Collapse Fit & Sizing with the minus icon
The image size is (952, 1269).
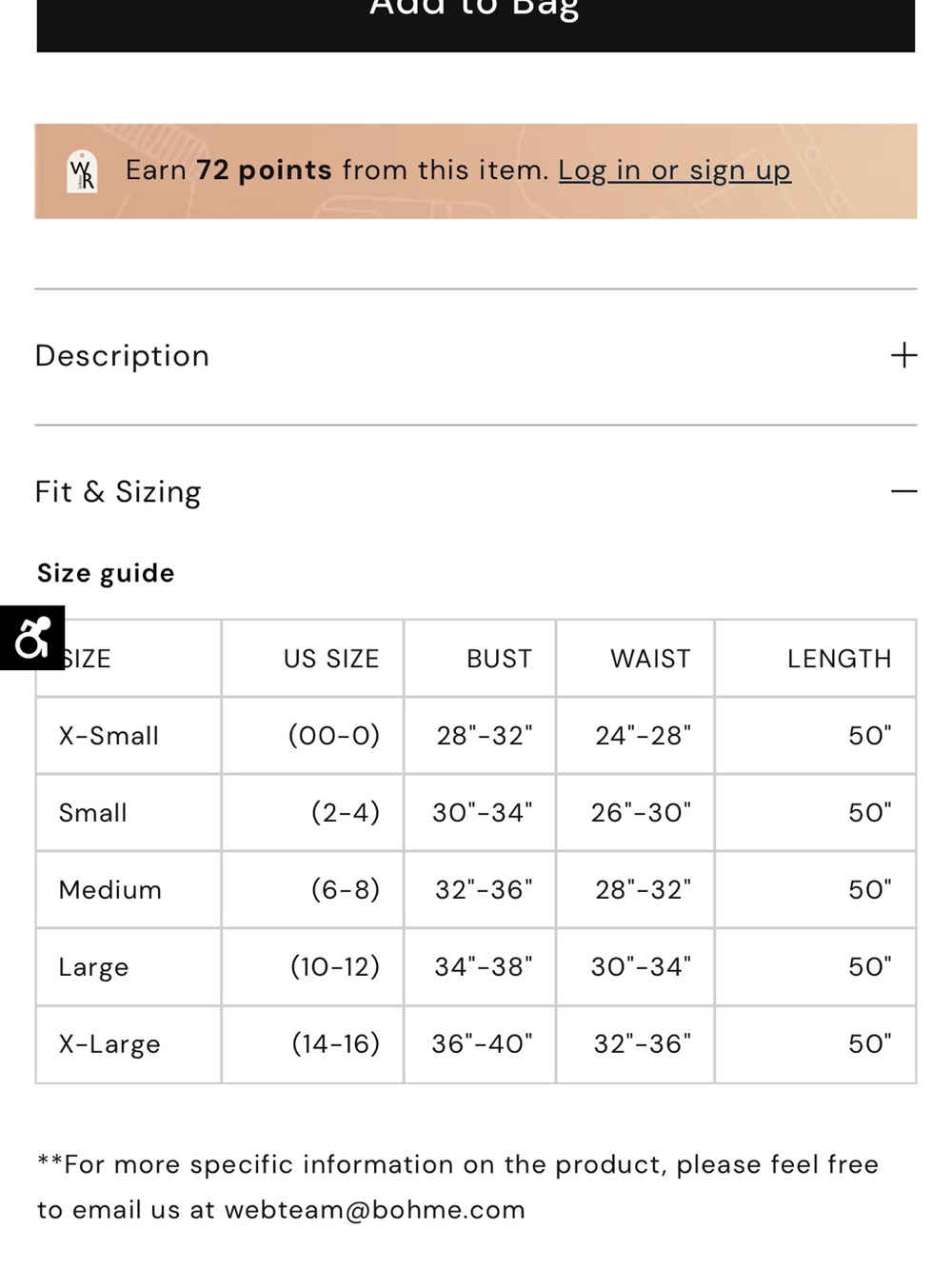(903, 491)
